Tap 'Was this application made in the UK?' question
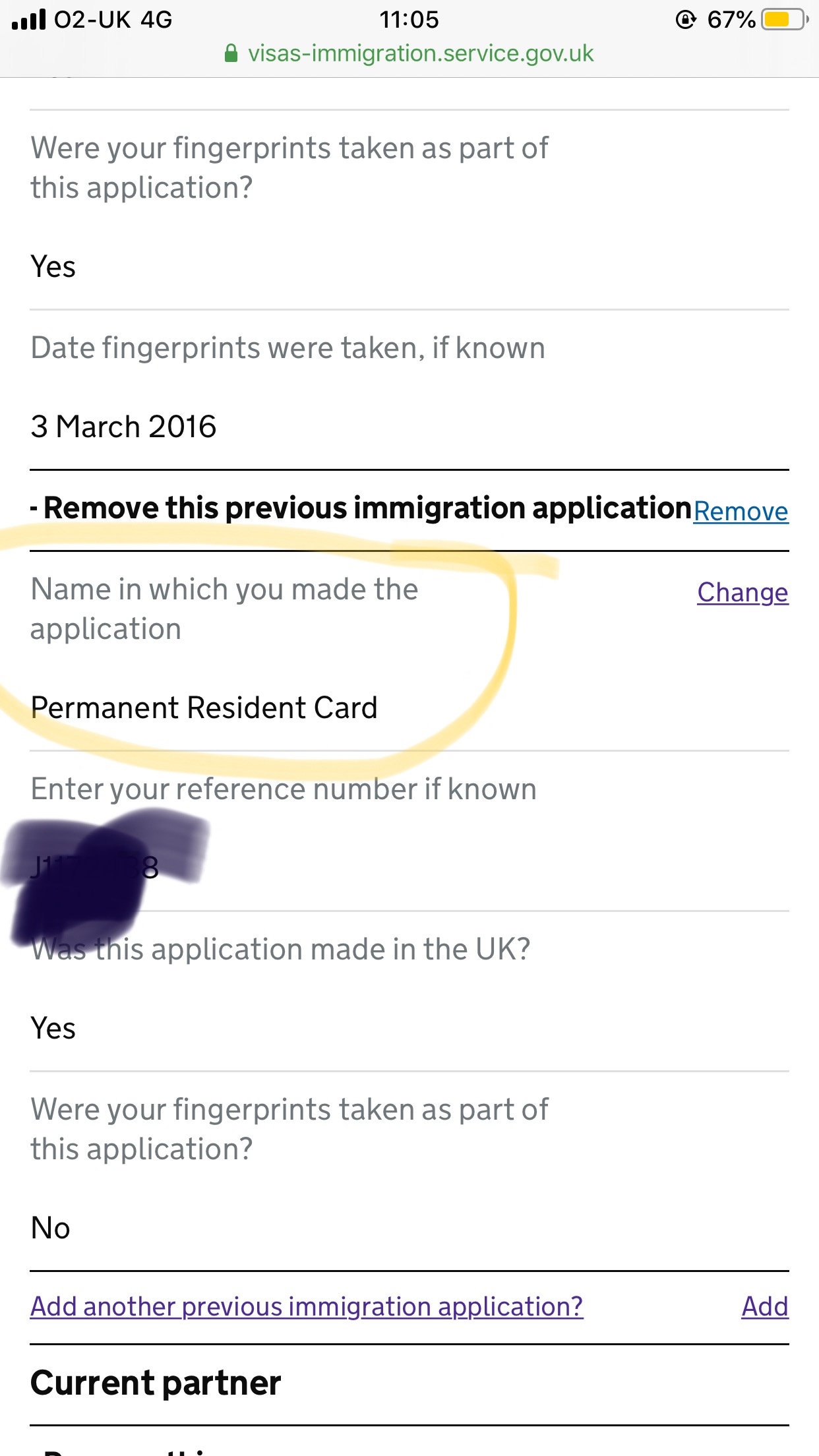This screenshot has height=1456, width=819. (x=281, y=950)
